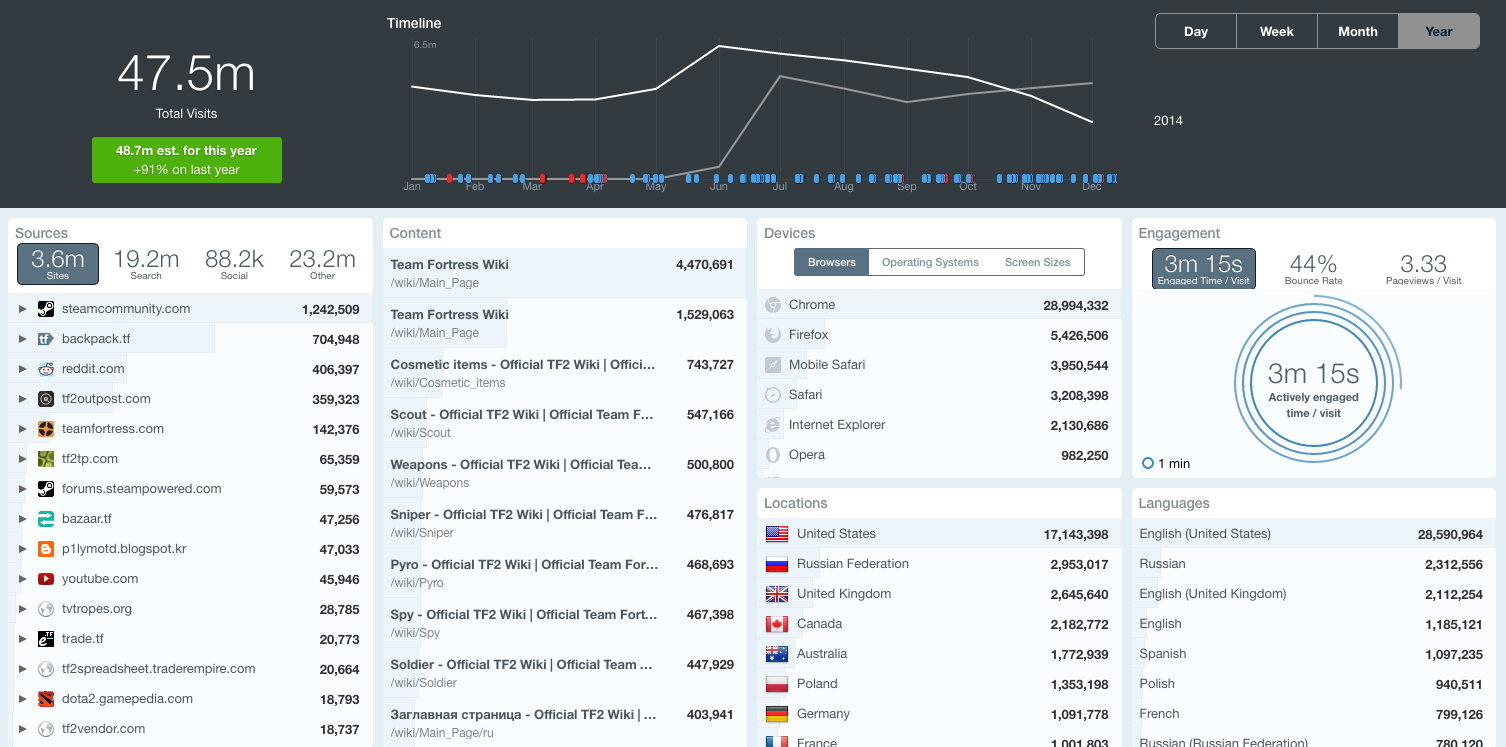Click the Canada flag icon

(777, 624)
